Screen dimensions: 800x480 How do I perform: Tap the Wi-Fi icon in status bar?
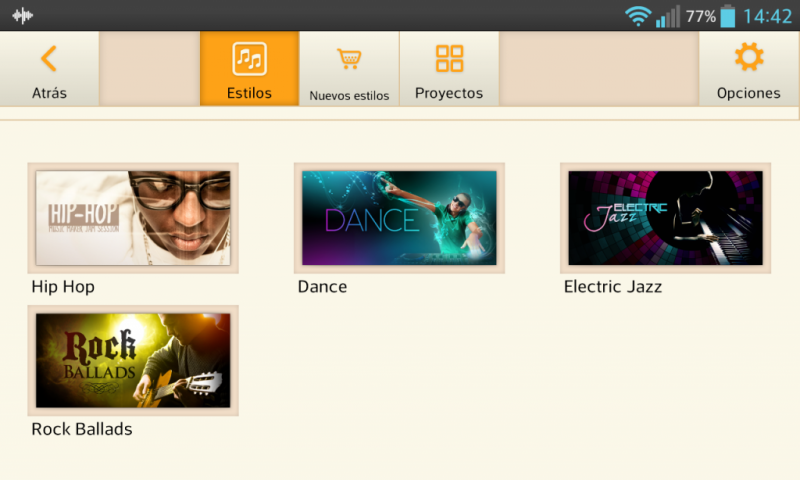[x=637, y=16]
